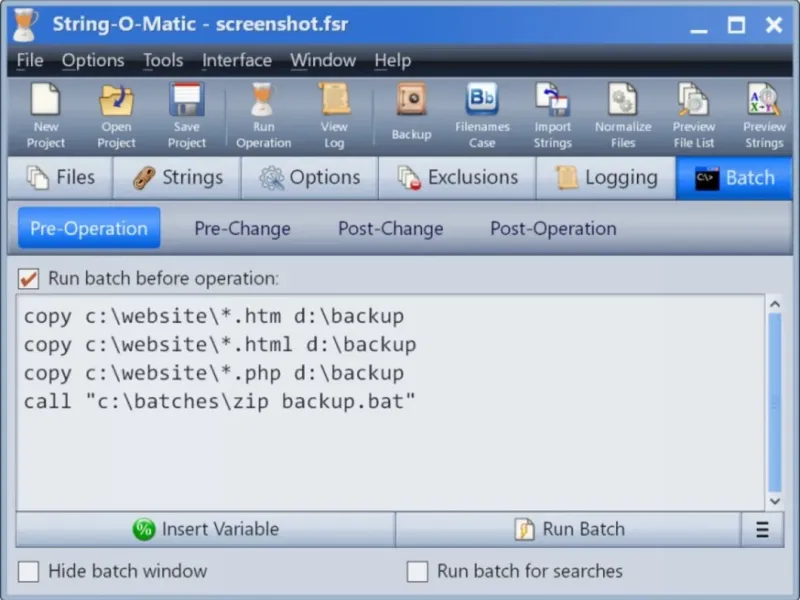Click the line "copy c:\website\*.php d:\backup"

[214, 373]
